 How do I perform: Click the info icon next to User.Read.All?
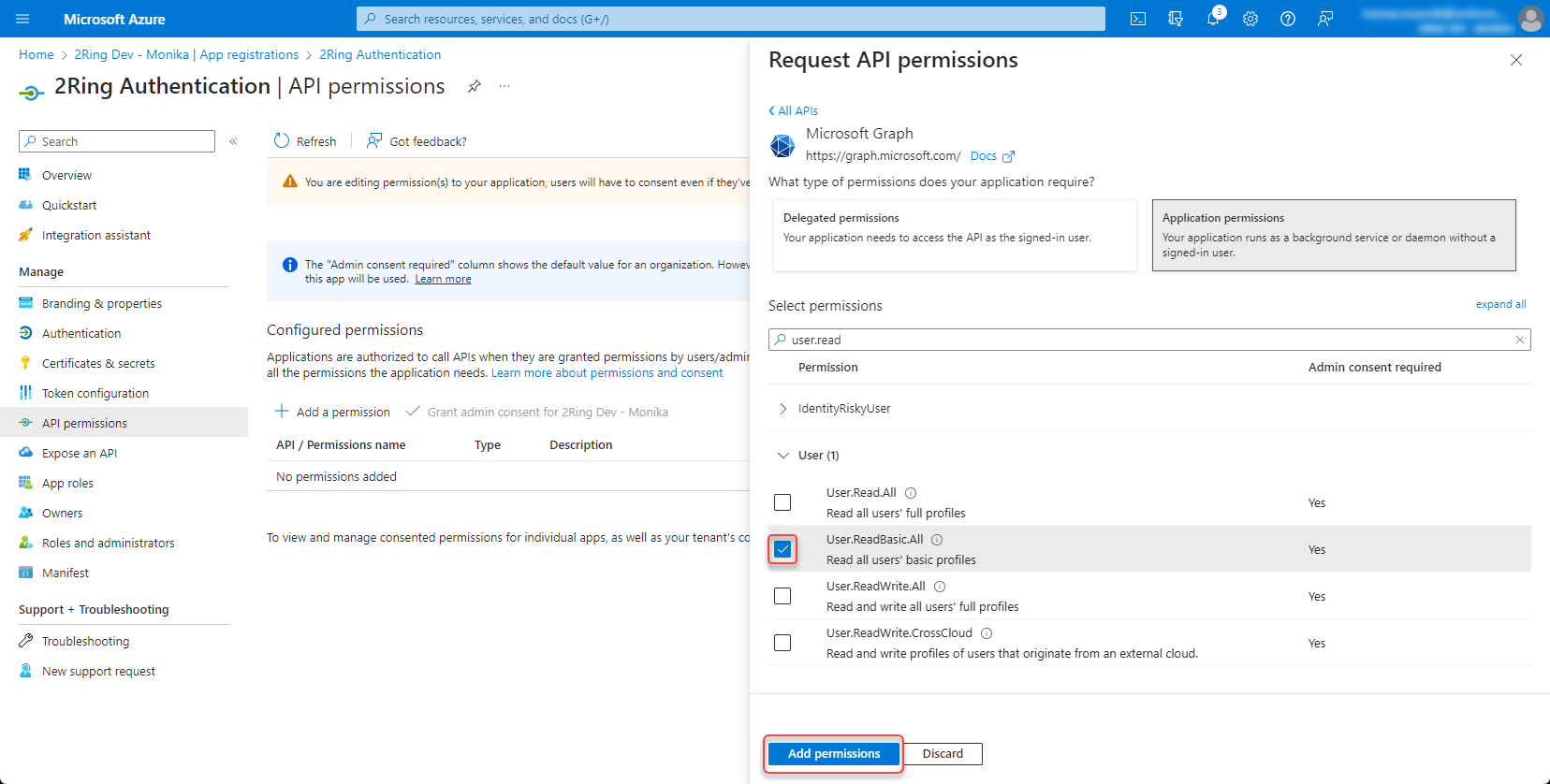click(x=911, y=493)
